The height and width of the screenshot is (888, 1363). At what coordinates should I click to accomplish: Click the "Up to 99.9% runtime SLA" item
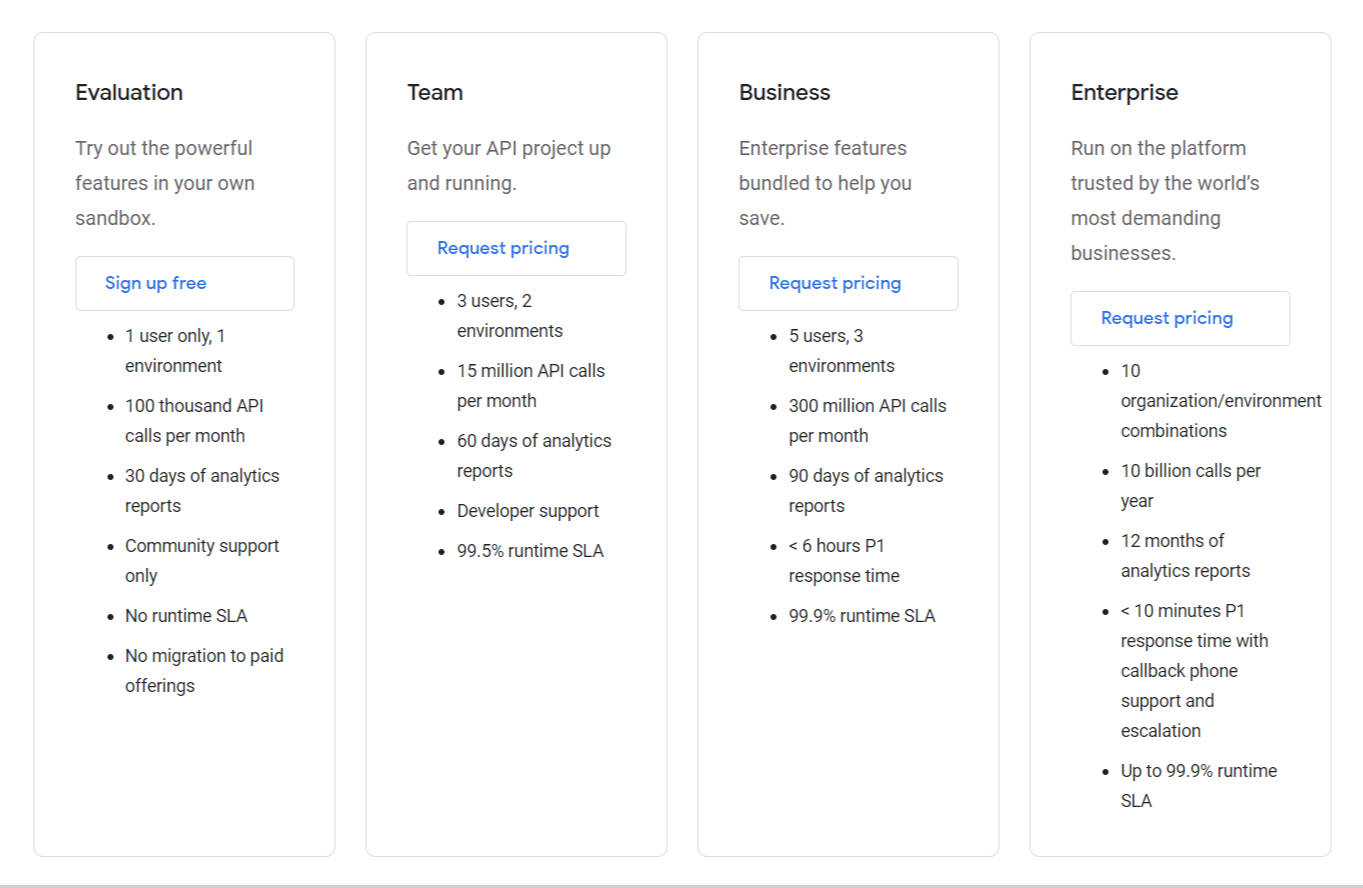coord(1197,786)
